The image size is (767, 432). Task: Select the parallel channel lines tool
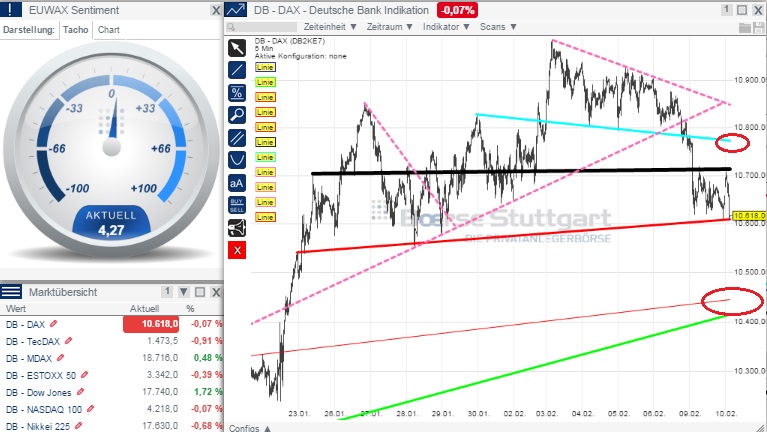(x=237, y=137)
